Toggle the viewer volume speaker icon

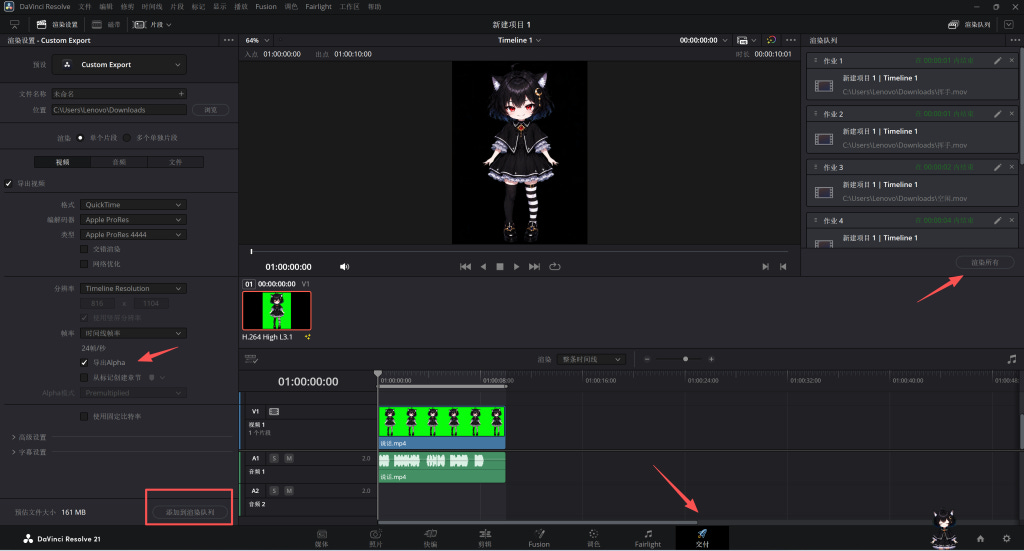click(x=344, y=266)
